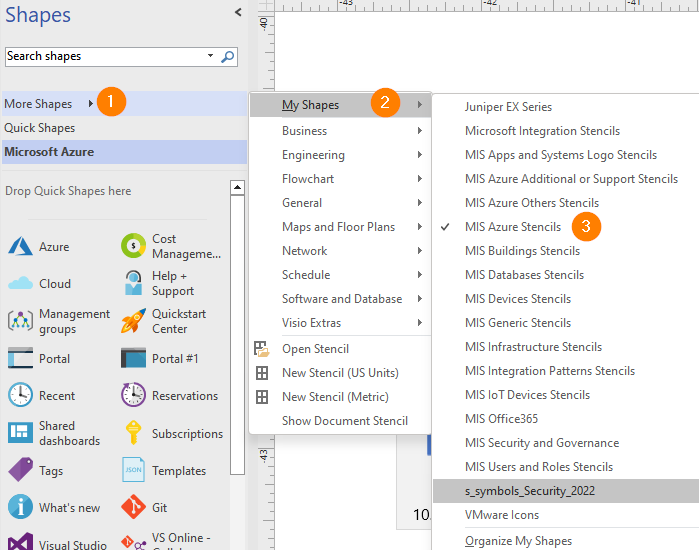Pick the What's new info icon
This screenshot has height=550, width=699.
tap(20, 507)
